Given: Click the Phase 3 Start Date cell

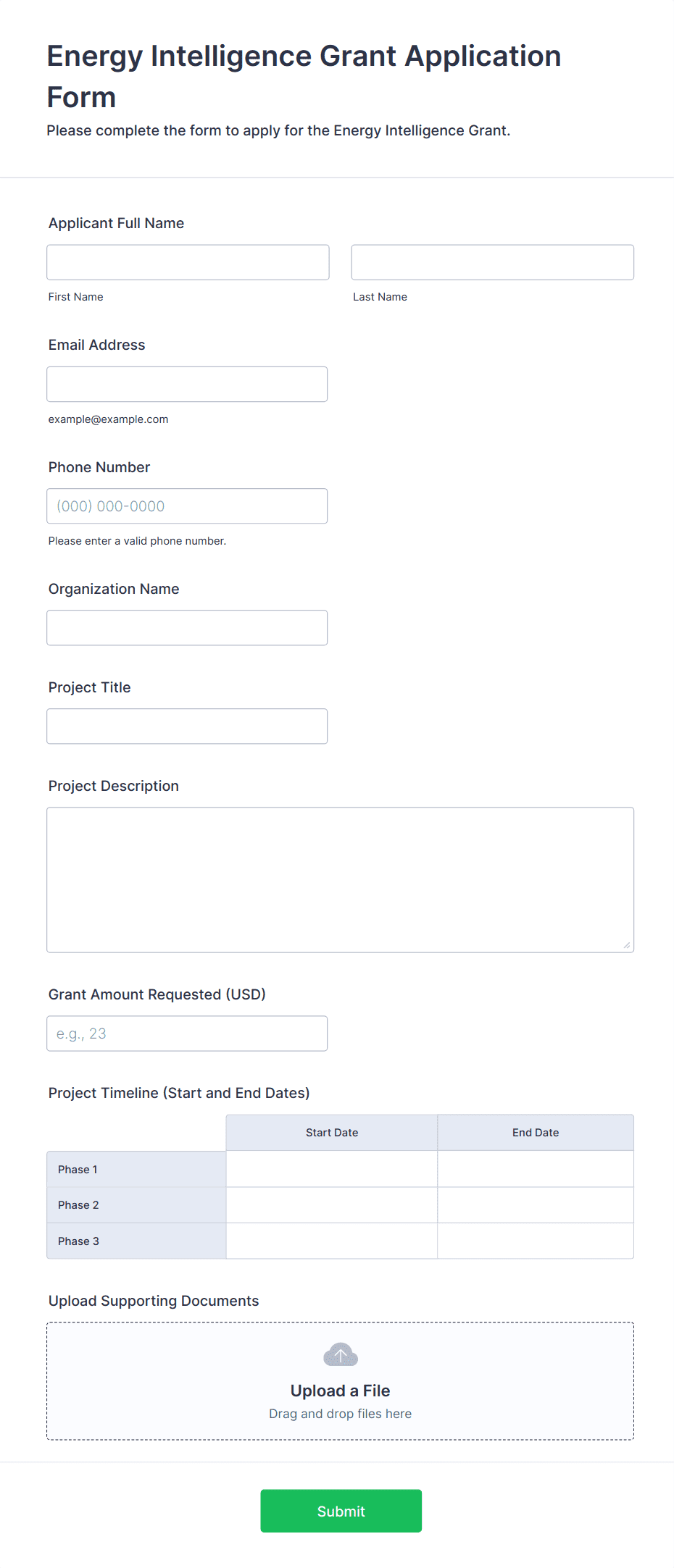Looking at the screenshot, I should coord(331,1241).
